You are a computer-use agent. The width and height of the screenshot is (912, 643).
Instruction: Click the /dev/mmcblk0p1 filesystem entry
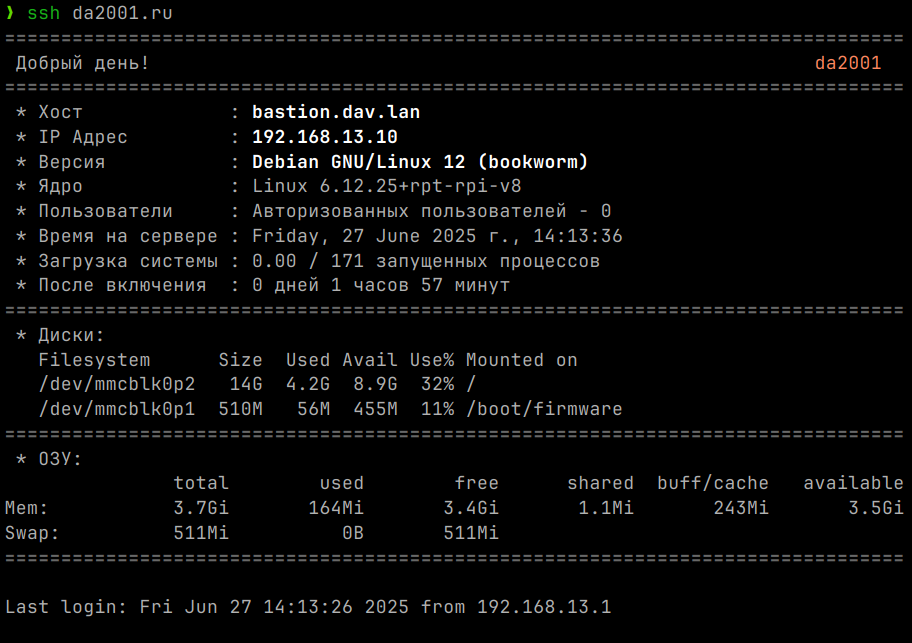point(116,409)
